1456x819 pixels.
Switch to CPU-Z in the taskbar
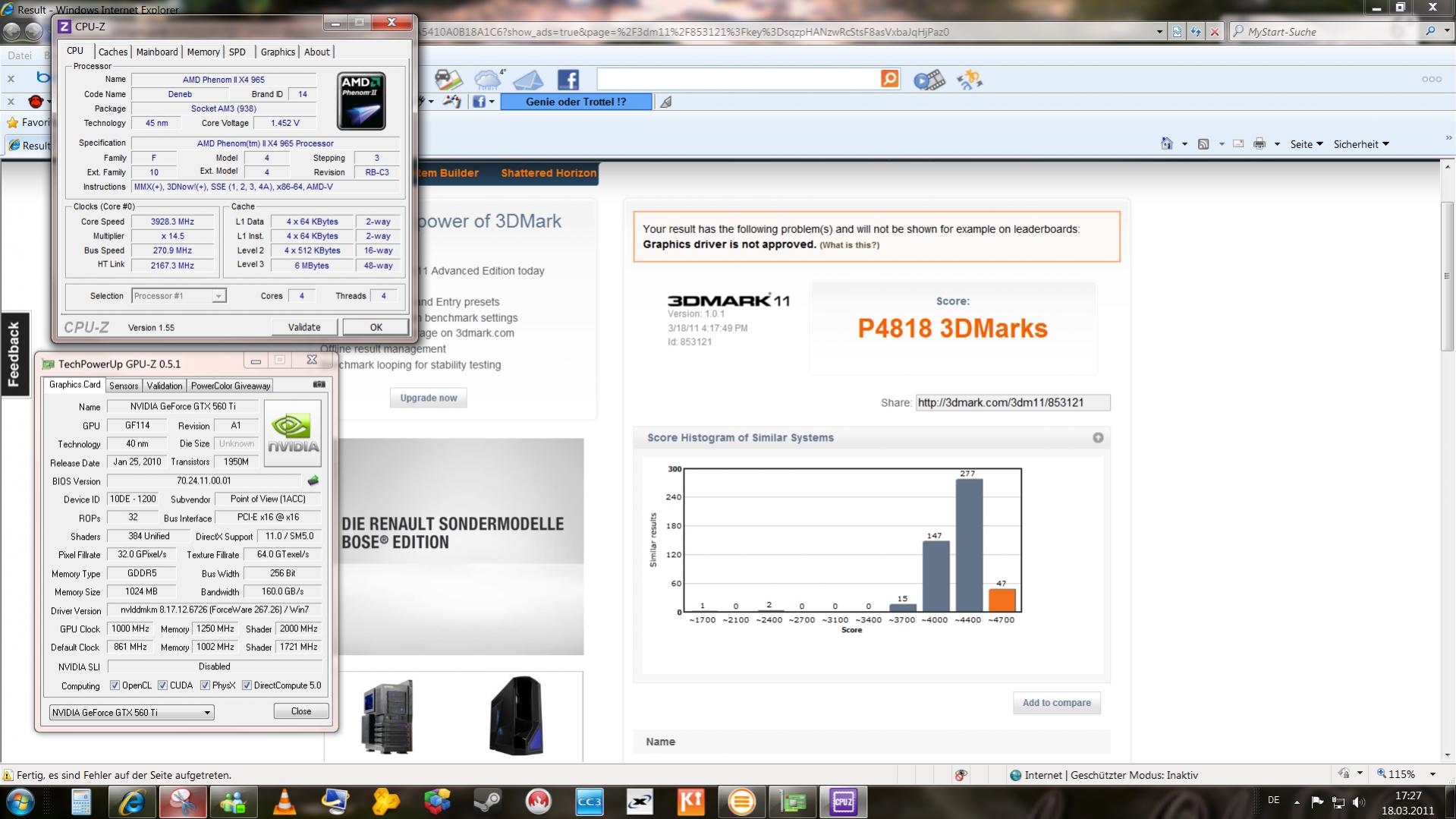843,802
